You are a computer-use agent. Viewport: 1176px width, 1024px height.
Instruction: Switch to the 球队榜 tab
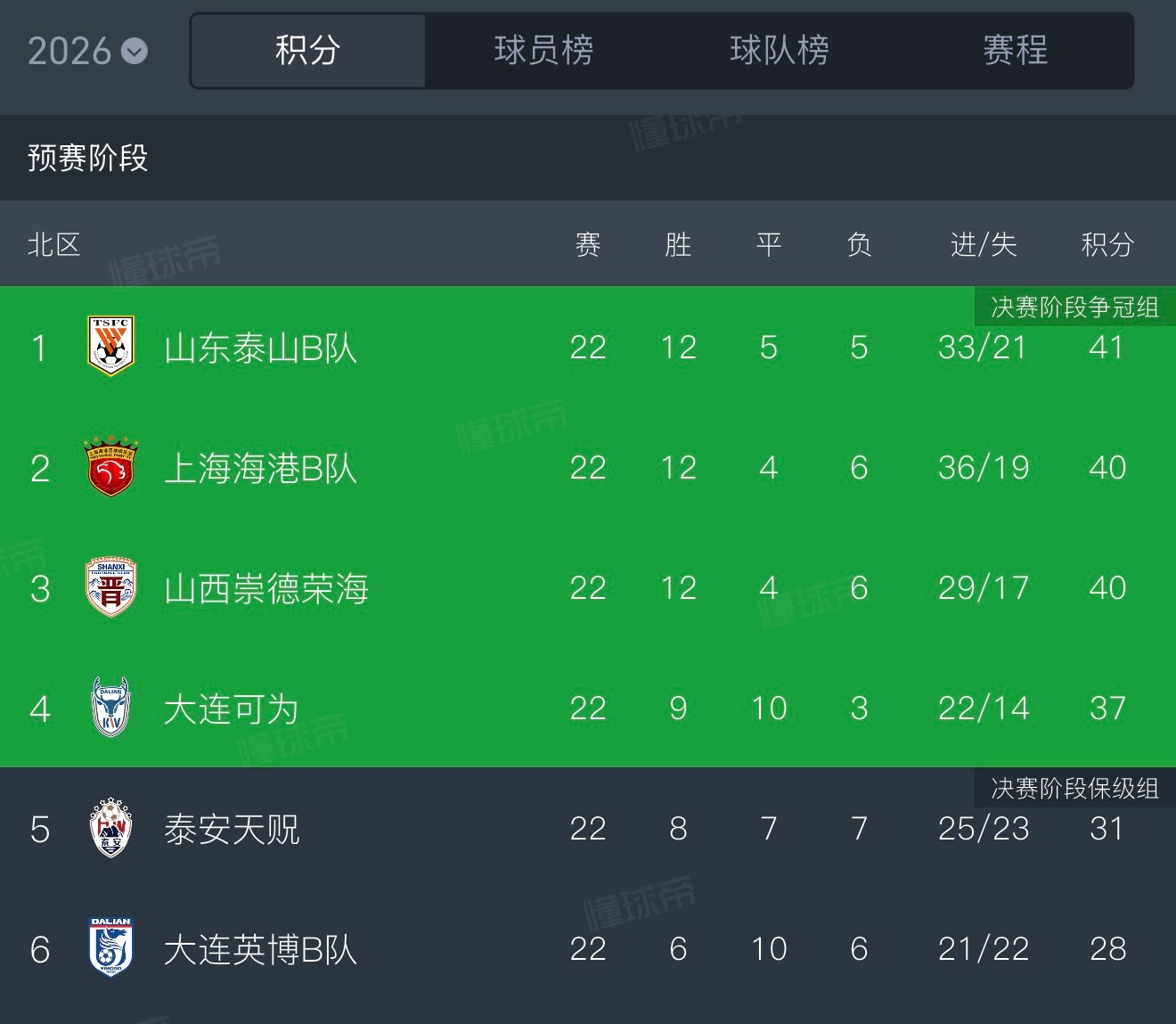[780, 51]
